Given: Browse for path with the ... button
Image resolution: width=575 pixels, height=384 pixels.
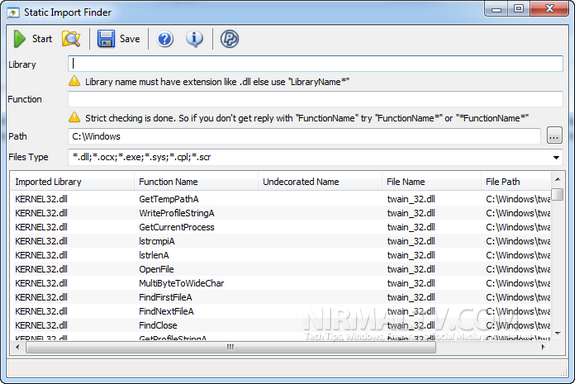Looking at the screenshot, I should point(554,136).
